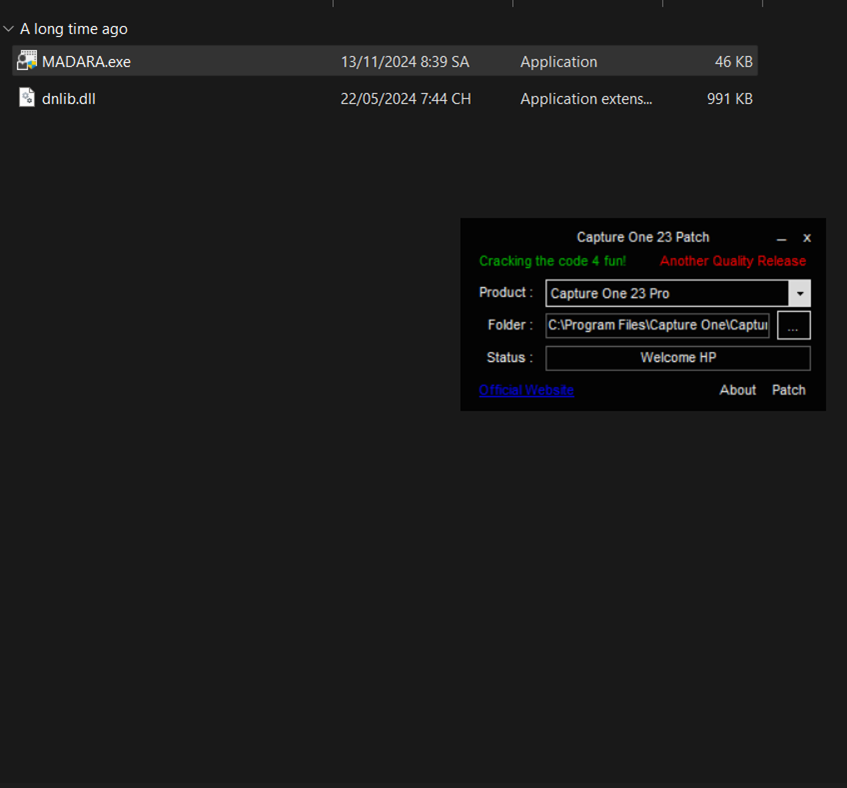Image resolution: width=847 pixels, height=788 pixels.
Task: Click the 'Application extens...' type cell
Action: click(586, 99)
